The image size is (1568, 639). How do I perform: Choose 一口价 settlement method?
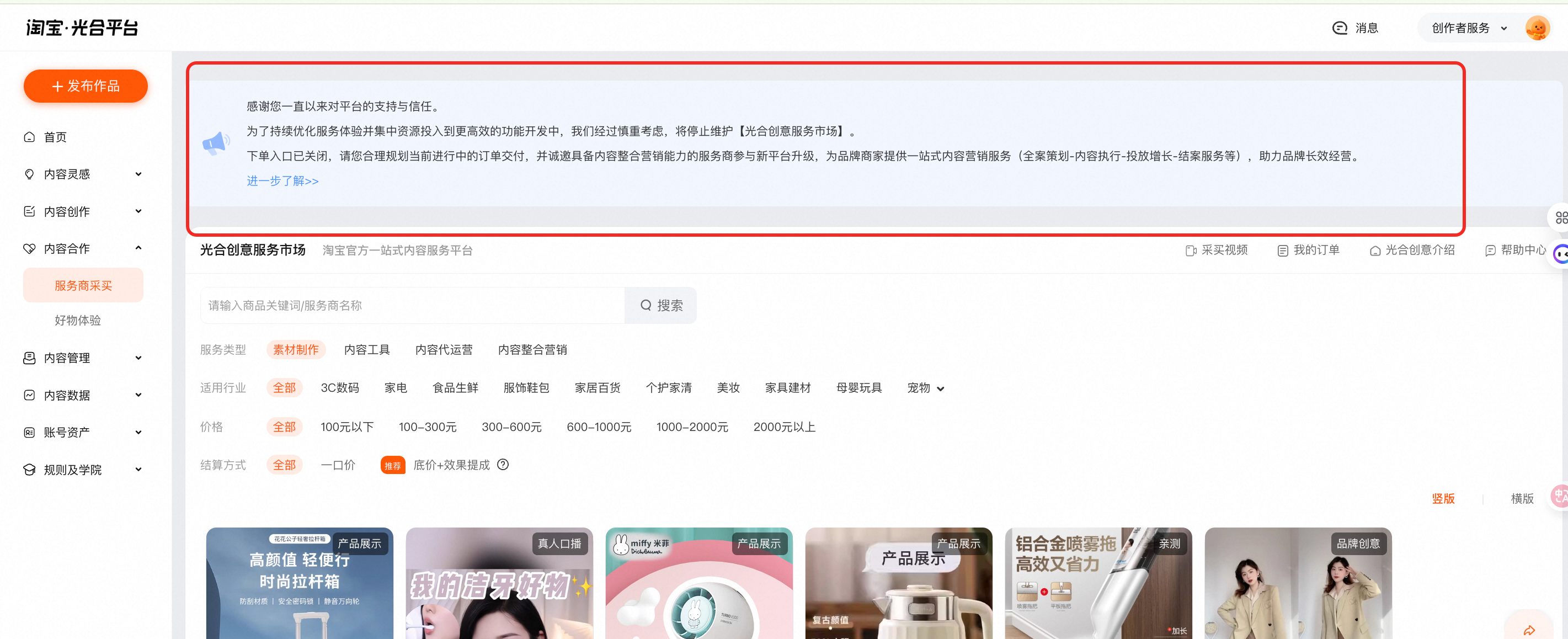338,466
